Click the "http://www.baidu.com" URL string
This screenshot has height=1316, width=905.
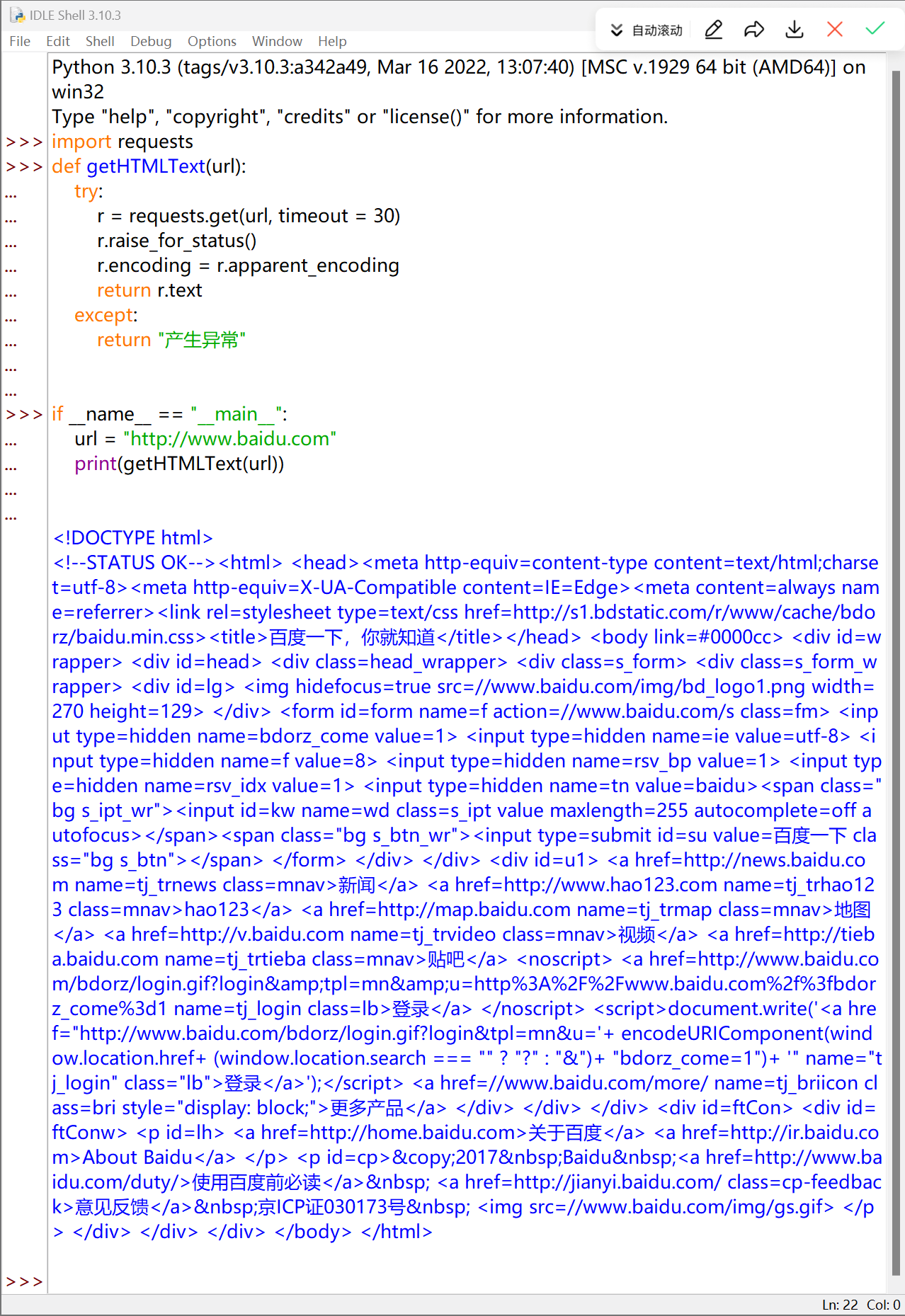pos(230,439)
